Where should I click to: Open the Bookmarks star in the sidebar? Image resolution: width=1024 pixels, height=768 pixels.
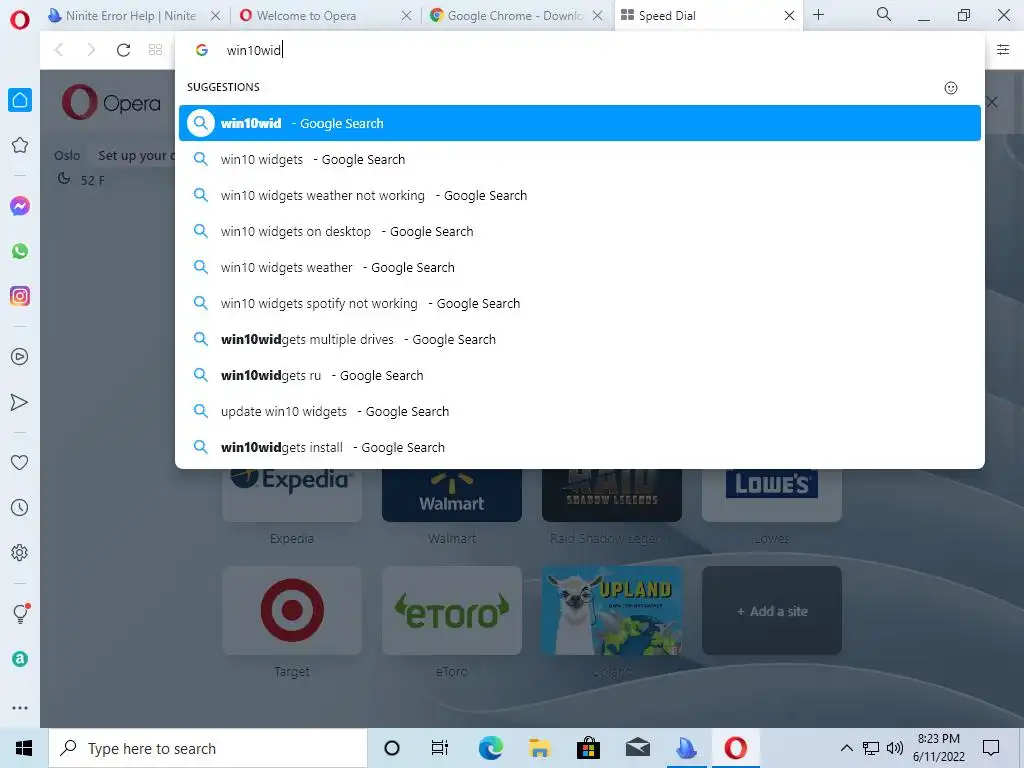click(x=20, y=145)
